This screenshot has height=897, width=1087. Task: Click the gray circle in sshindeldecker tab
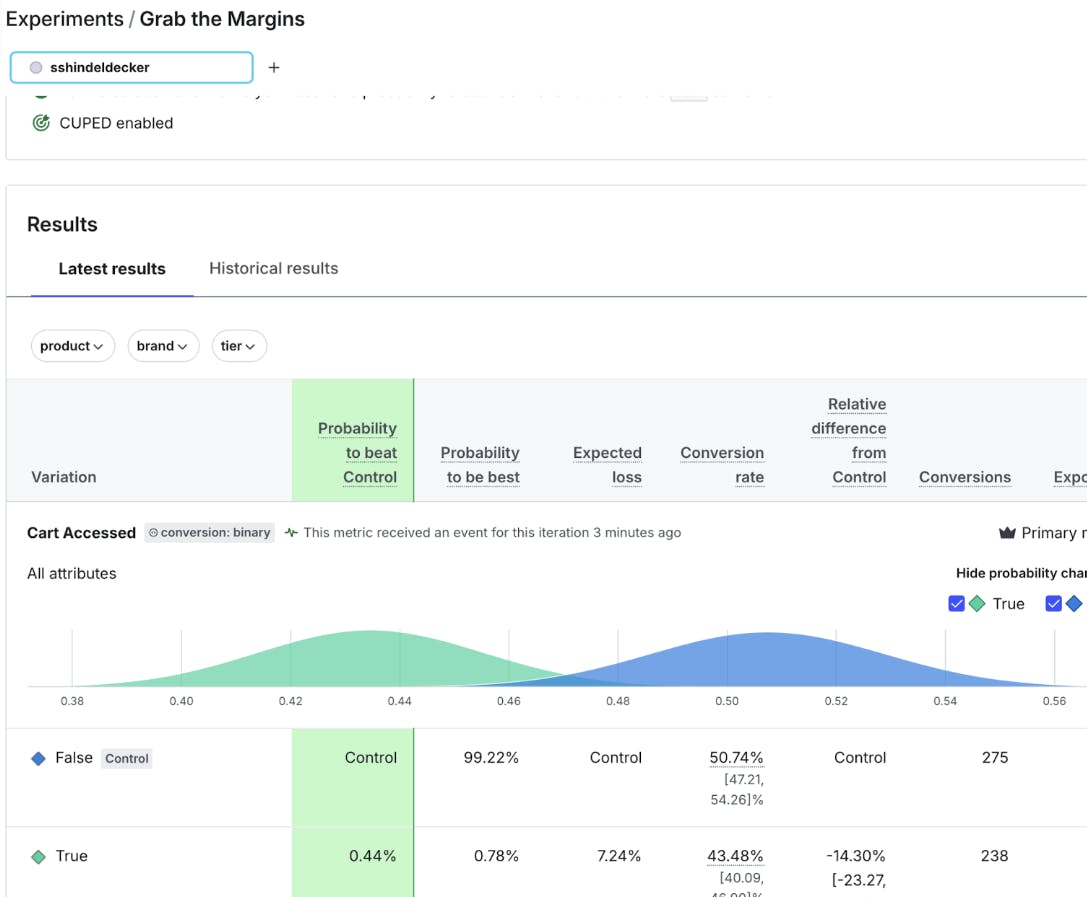point(36,68)
